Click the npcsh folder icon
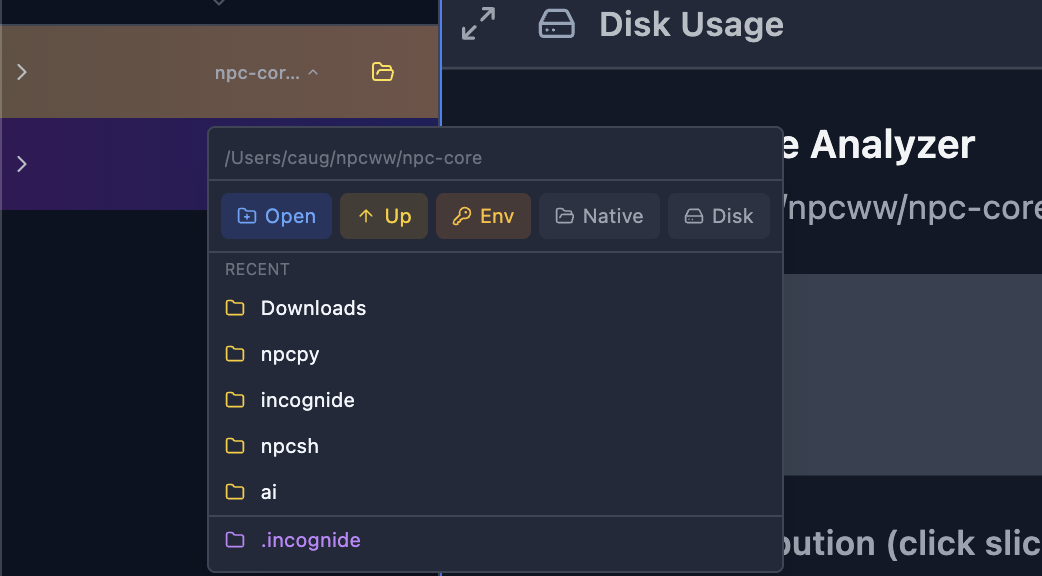Viewport: 1042px width, 576px height. click(235, 446)
